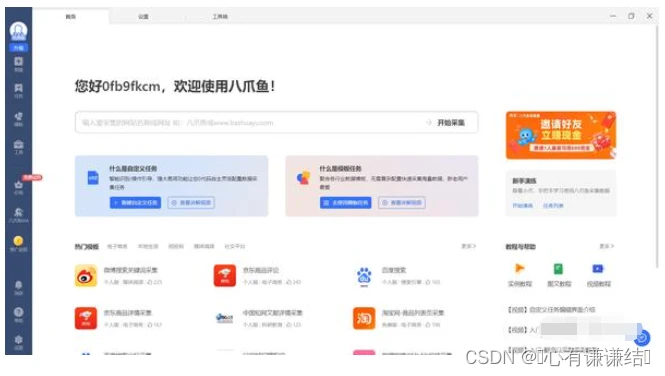Screen dimensions: 665x376
Task: Open the JD product details template icon in second row
Action: pos(86,318)
